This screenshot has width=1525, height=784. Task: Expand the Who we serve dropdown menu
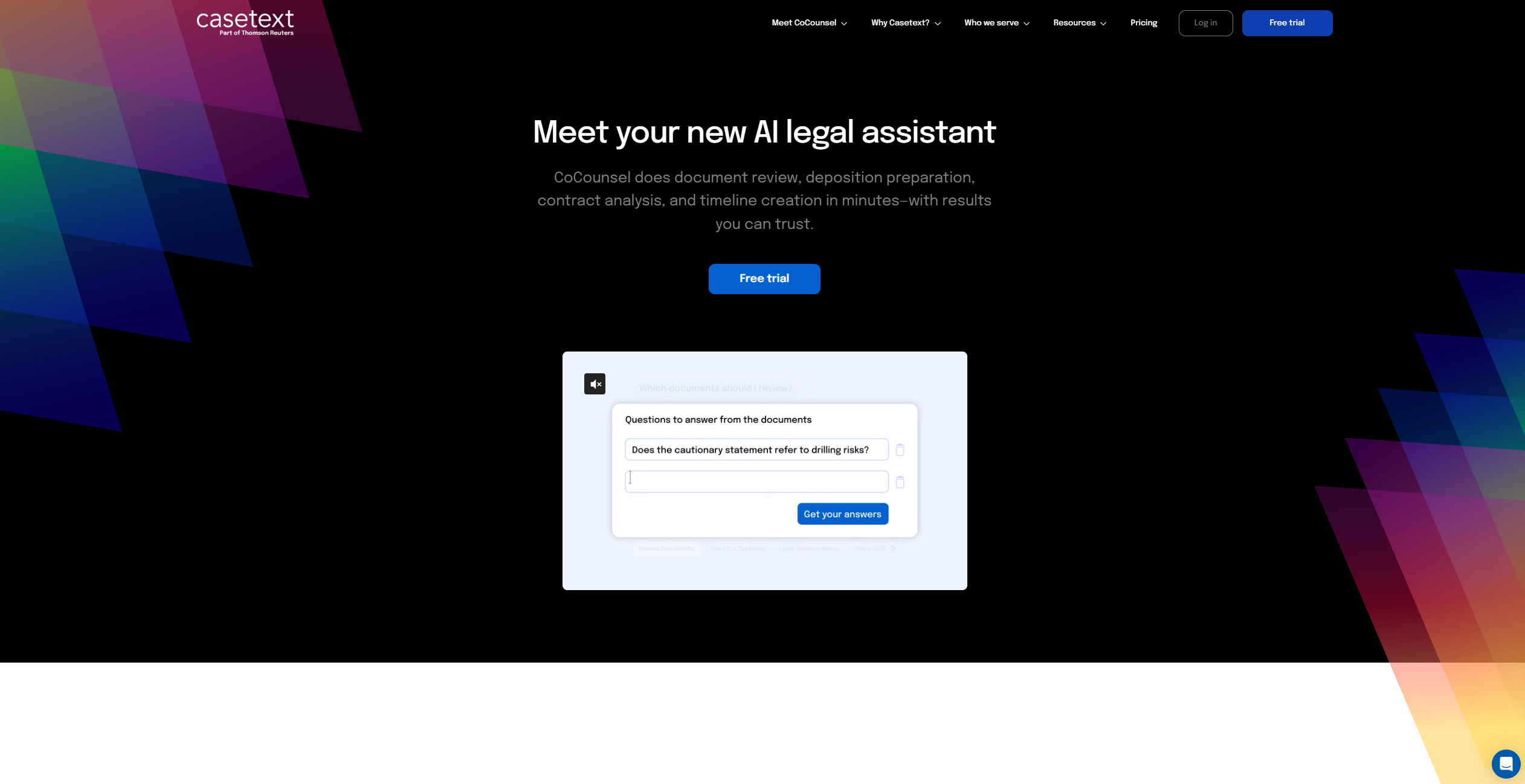point(996,22)
